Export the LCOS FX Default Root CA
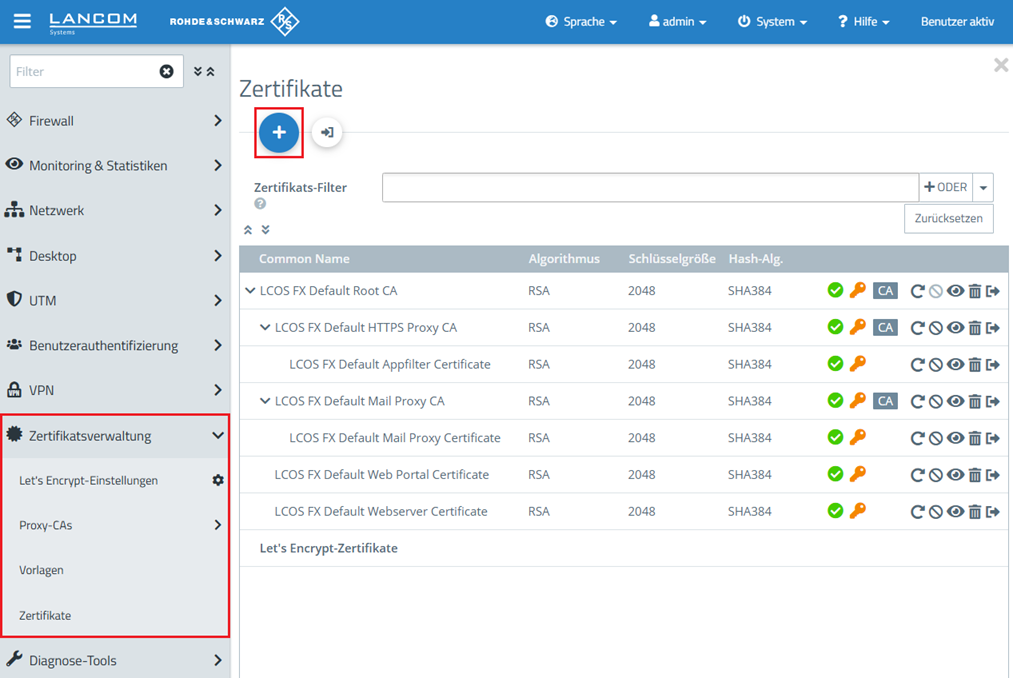Screen dimensions: 1013x678 [993, 290]
